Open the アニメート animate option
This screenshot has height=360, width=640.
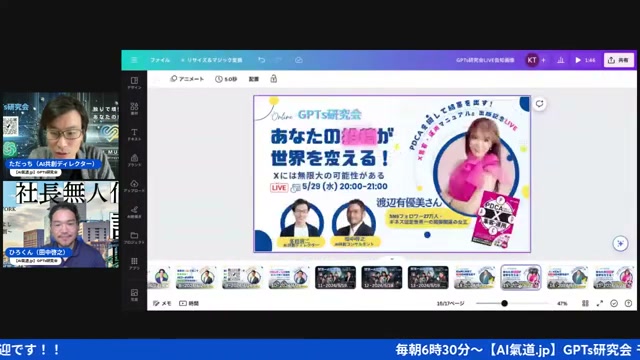tap(187, 79)
